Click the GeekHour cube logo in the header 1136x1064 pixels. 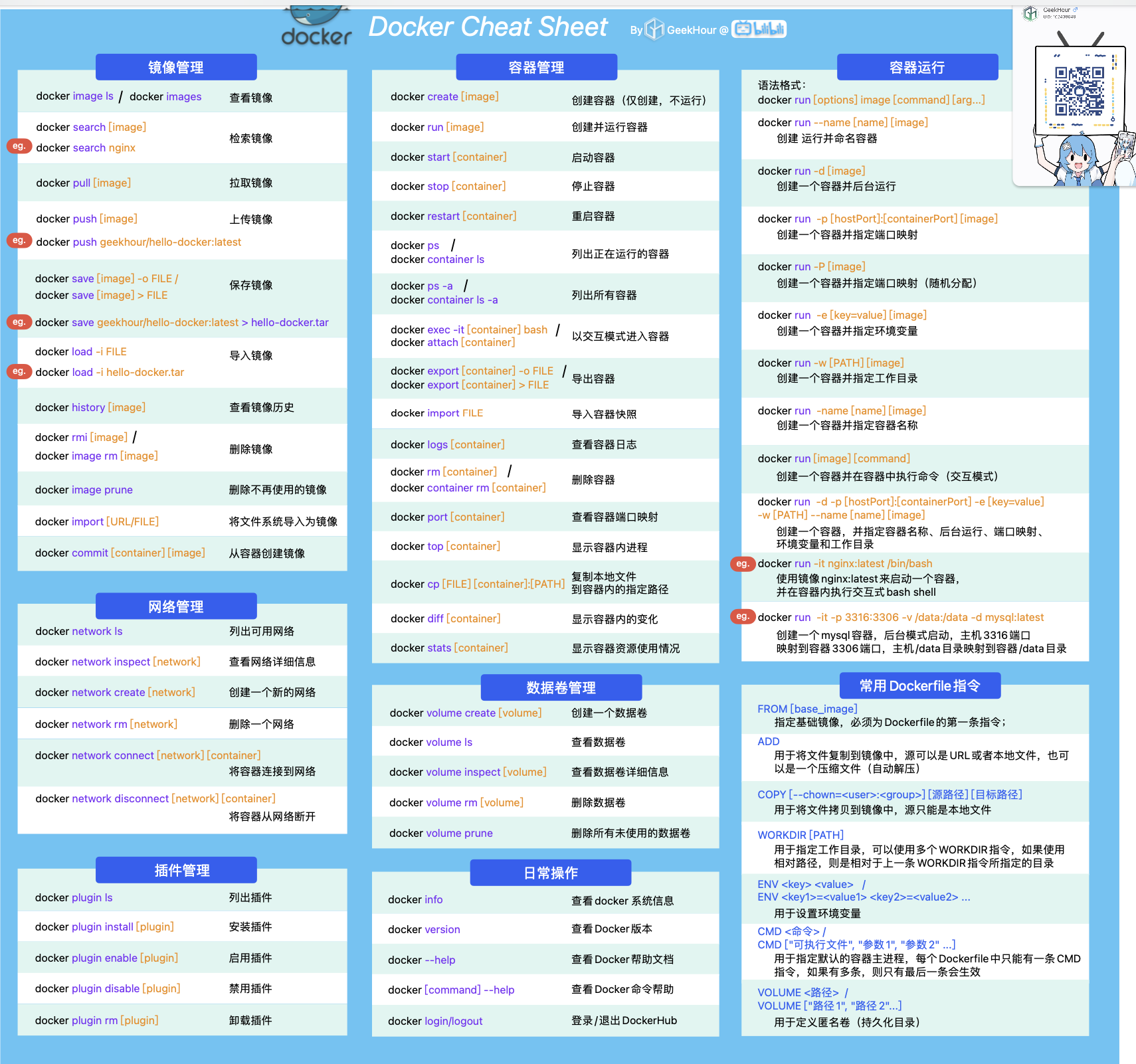click(x=654, y=29)
